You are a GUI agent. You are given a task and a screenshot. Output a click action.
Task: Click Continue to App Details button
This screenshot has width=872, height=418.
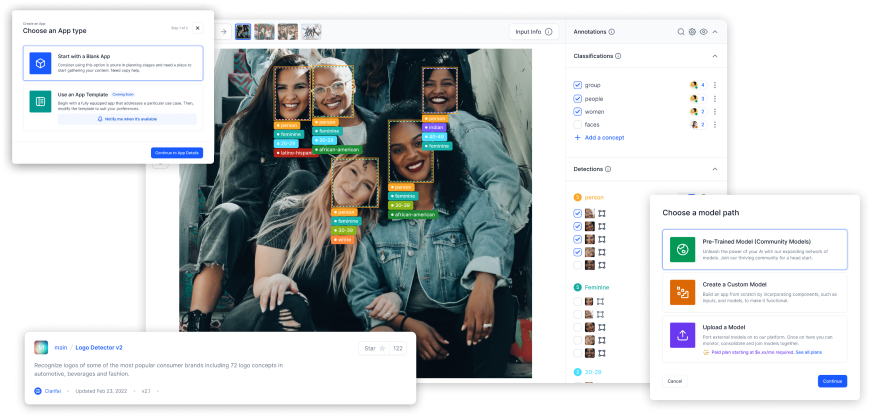[177, 152]
